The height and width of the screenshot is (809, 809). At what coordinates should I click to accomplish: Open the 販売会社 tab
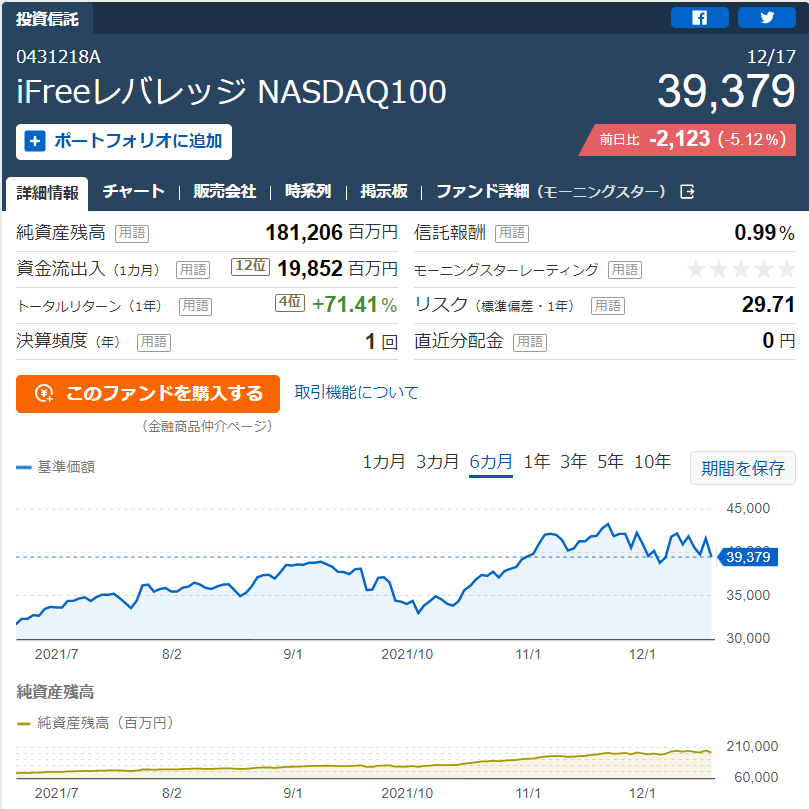pyautogui.click(x=224, y=191)
